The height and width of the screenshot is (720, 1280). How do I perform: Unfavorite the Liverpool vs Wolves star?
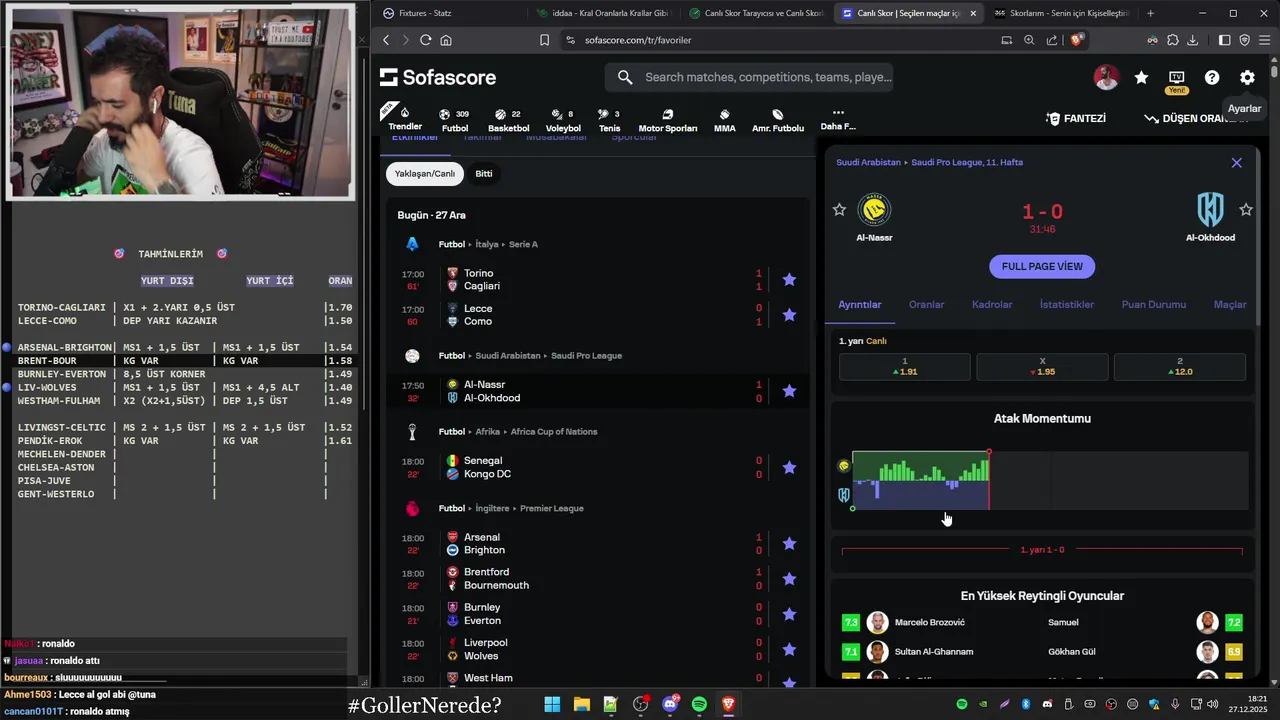click(x=789, y=649)
